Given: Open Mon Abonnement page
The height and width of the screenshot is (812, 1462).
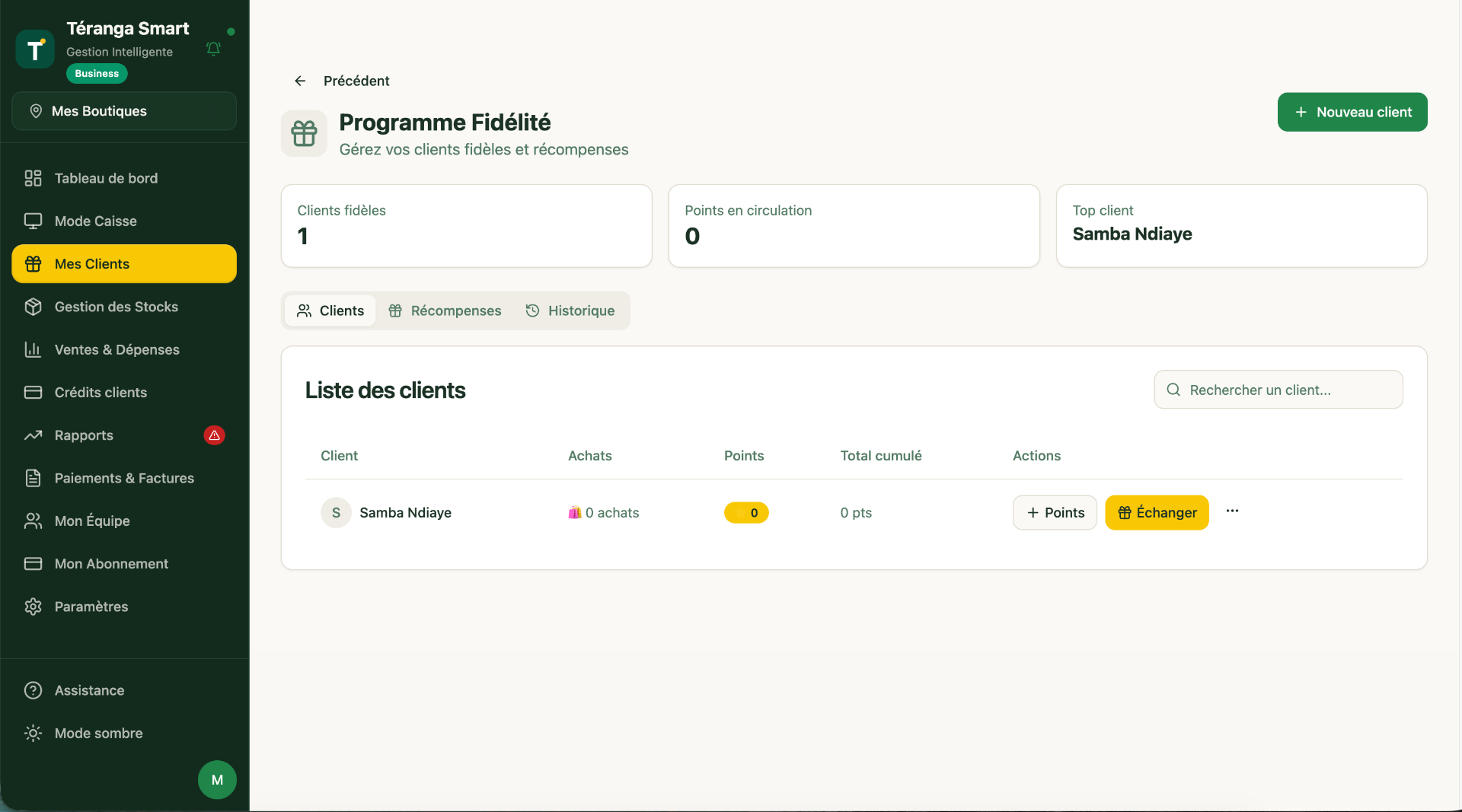Looking at the screenshot, I should click(124, 564).
